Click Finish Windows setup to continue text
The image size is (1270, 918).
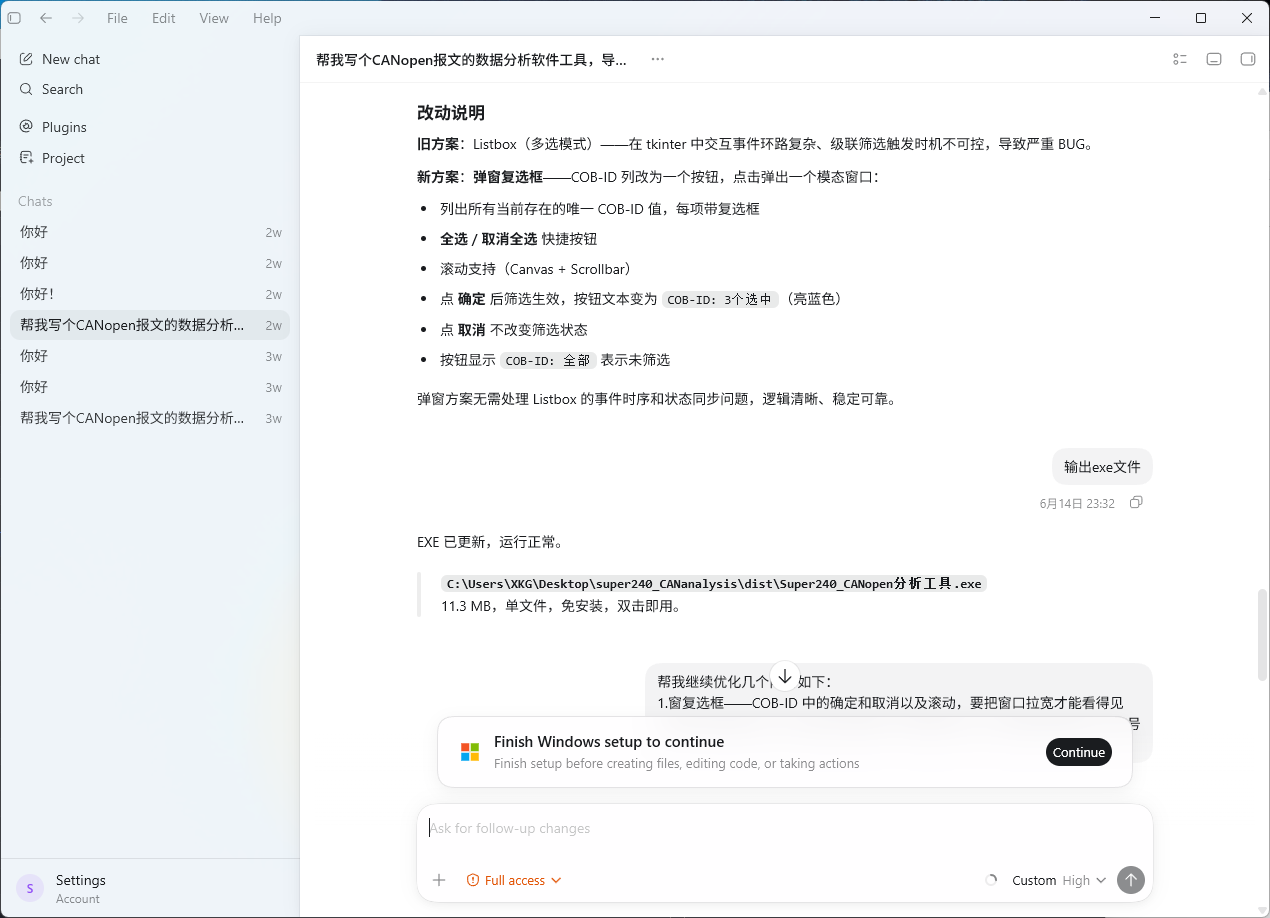pyautogui.click(x=609, y=742)
